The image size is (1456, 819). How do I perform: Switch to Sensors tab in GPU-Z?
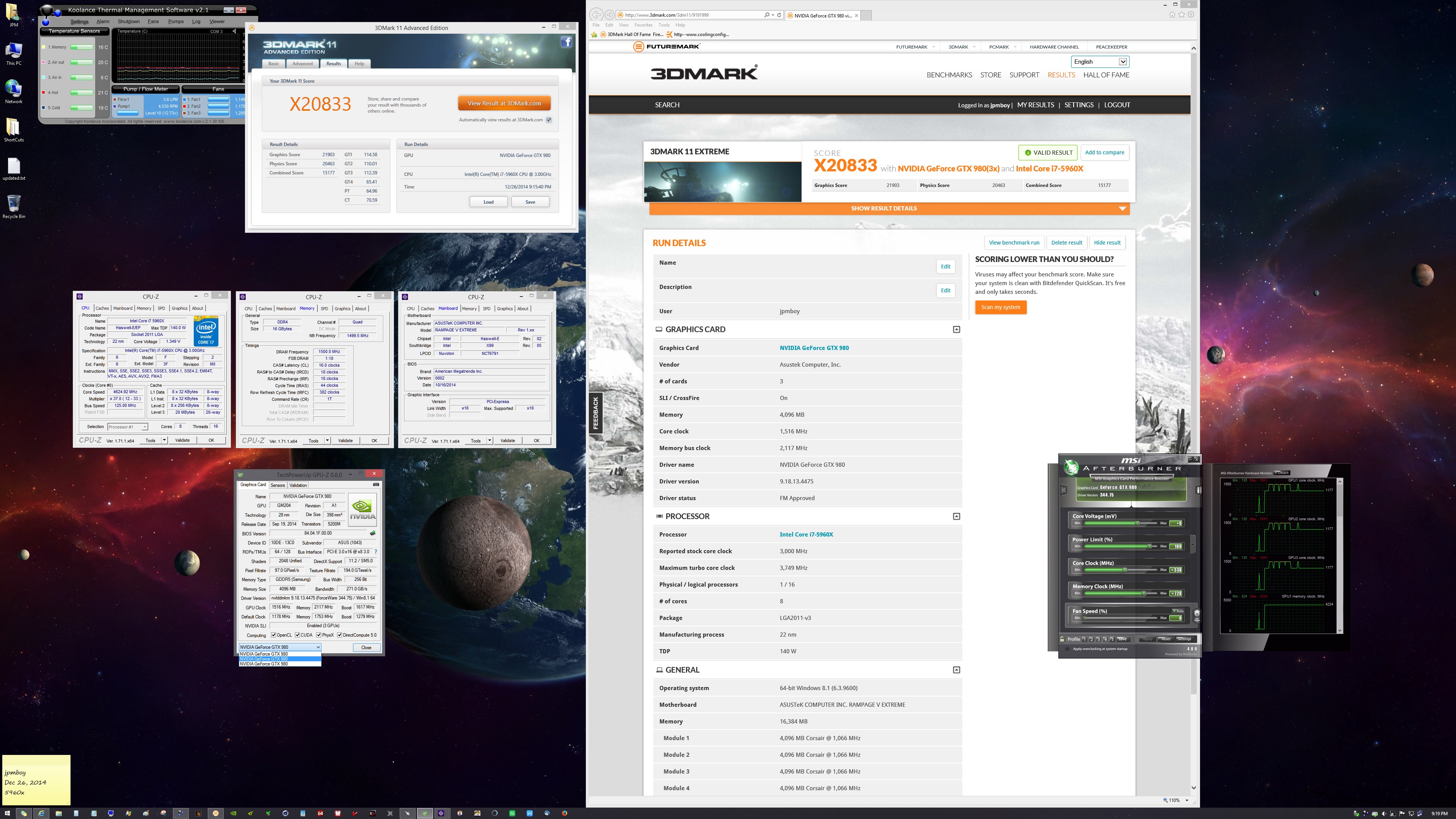click(x=278, y=485)
